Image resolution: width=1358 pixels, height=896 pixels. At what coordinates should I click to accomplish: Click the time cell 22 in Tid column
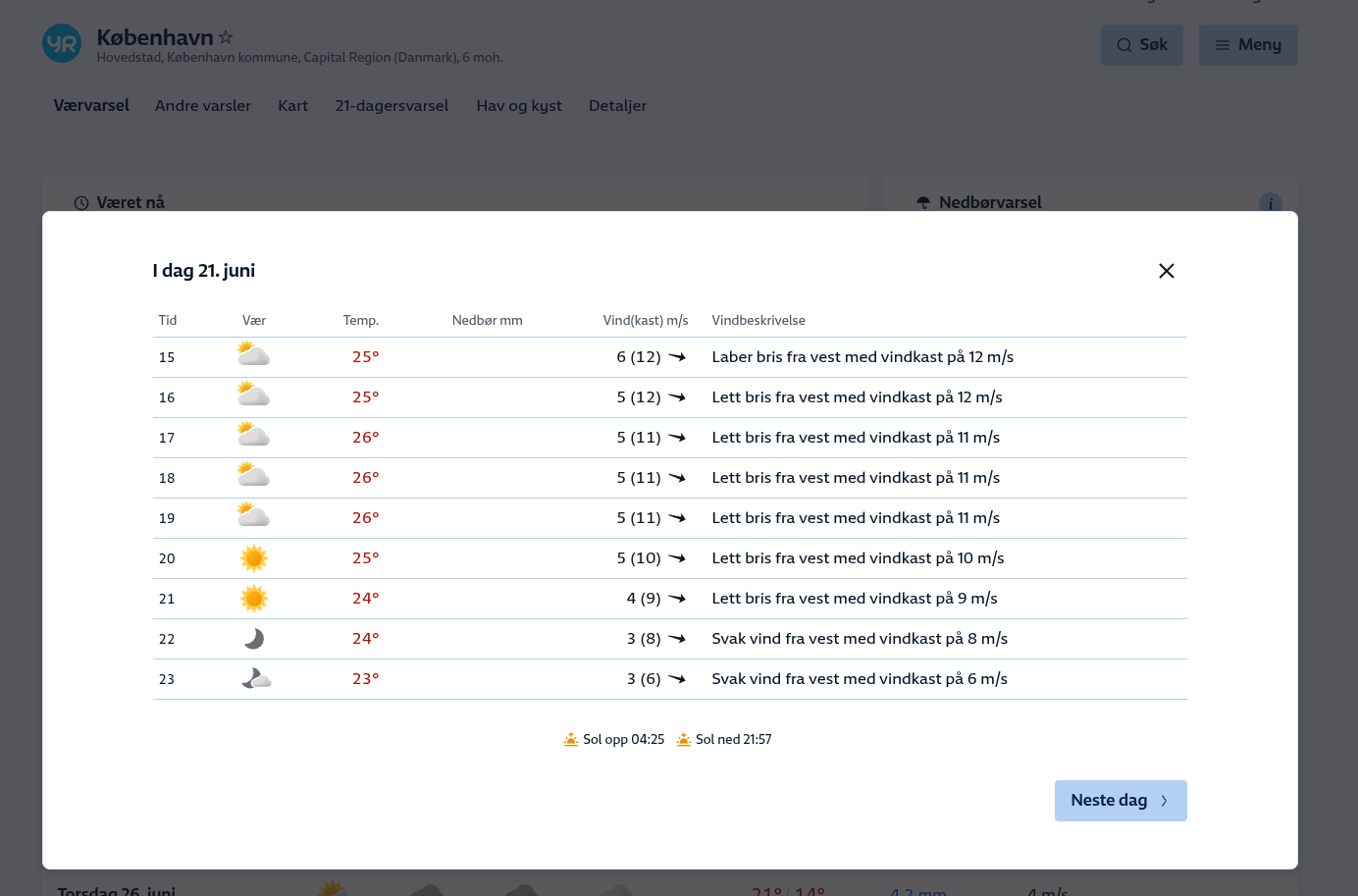pos(167,639)
